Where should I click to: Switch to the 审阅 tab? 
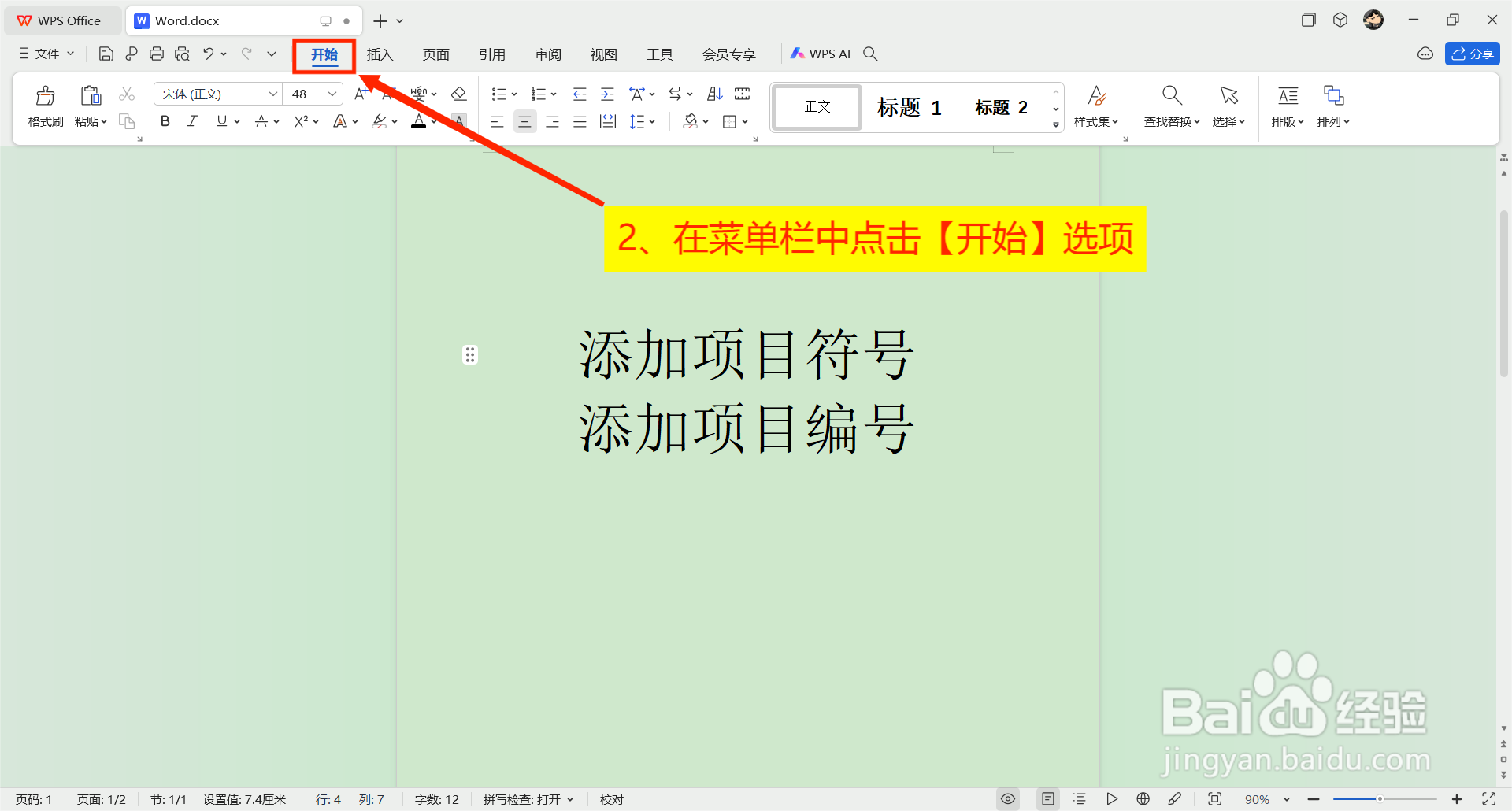tap(548, 54)
